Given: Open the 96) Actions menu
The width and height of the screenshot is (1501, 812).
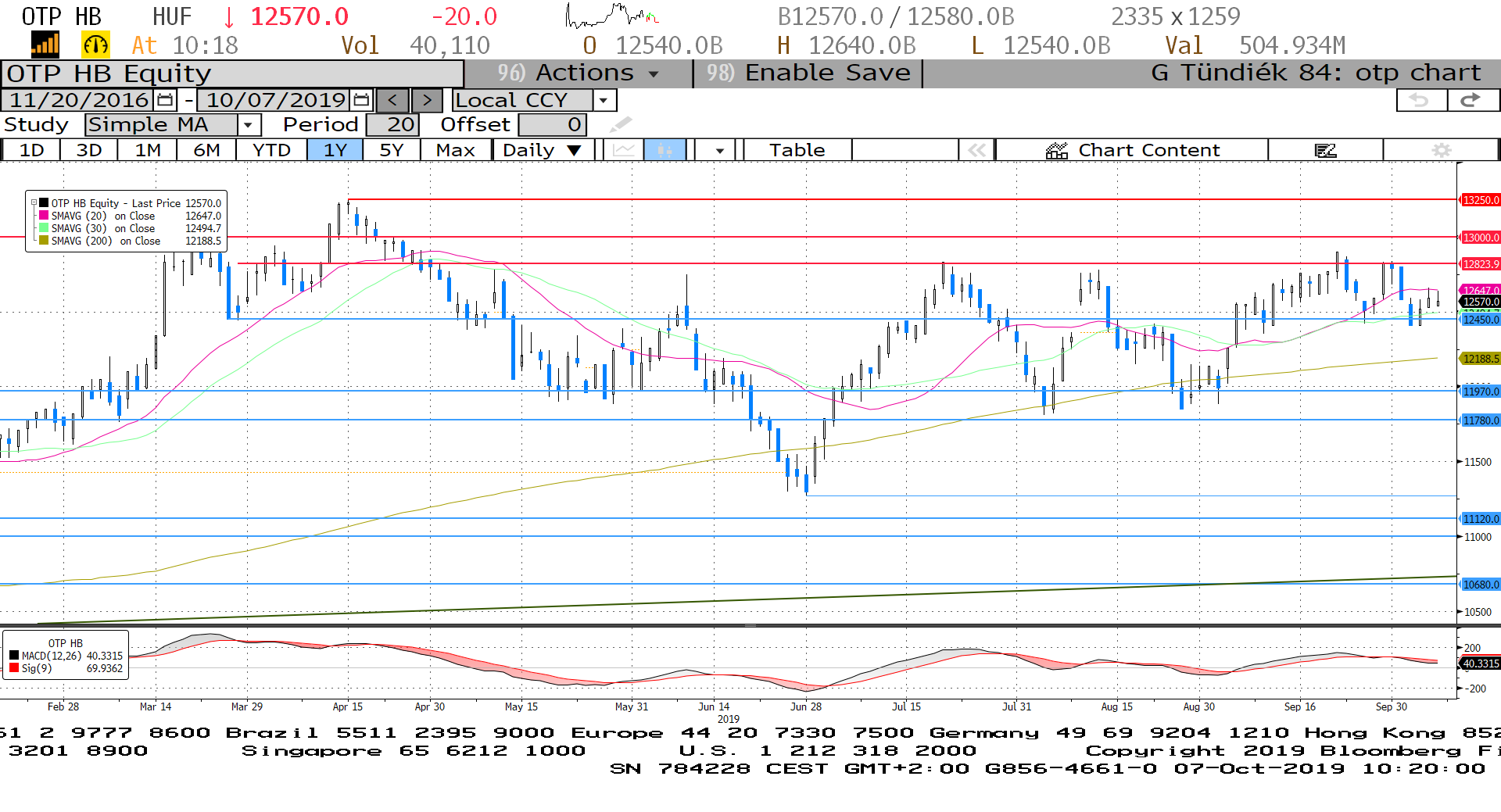Looking at the screenshot, I should [579, 73].
